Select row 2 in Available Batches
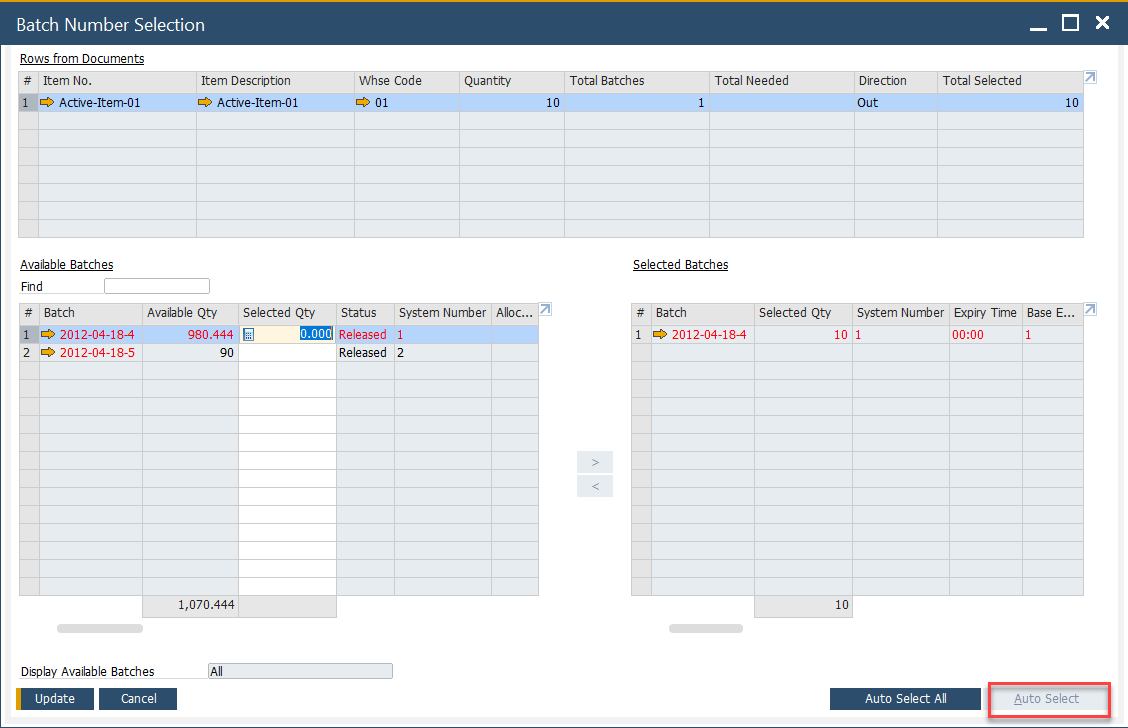Screen dimensions: 1128x728 tap(29, 353)
